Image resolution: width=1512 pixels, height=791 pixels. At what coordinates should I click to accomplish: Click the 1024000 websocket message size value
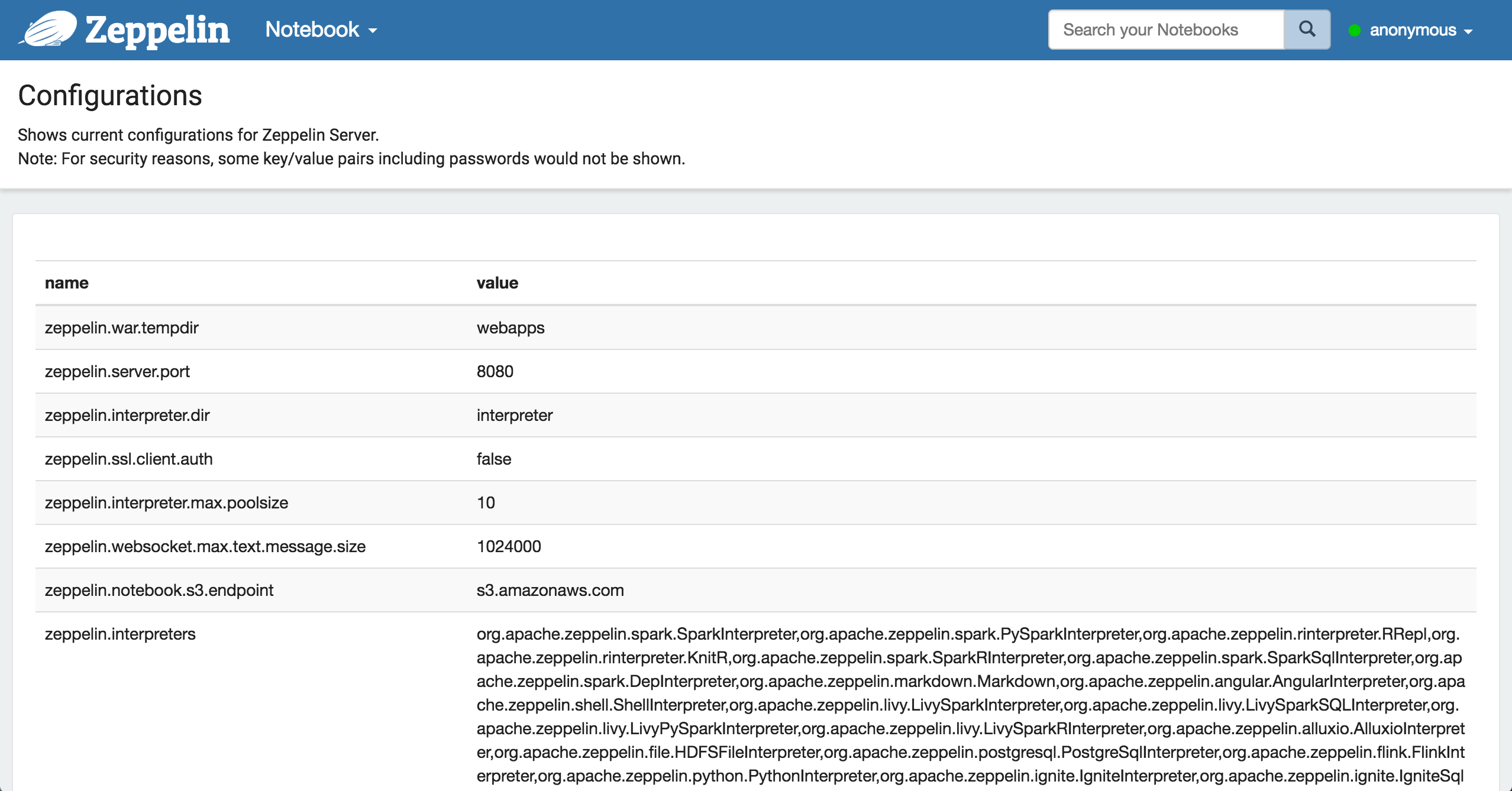pos(509,546)
